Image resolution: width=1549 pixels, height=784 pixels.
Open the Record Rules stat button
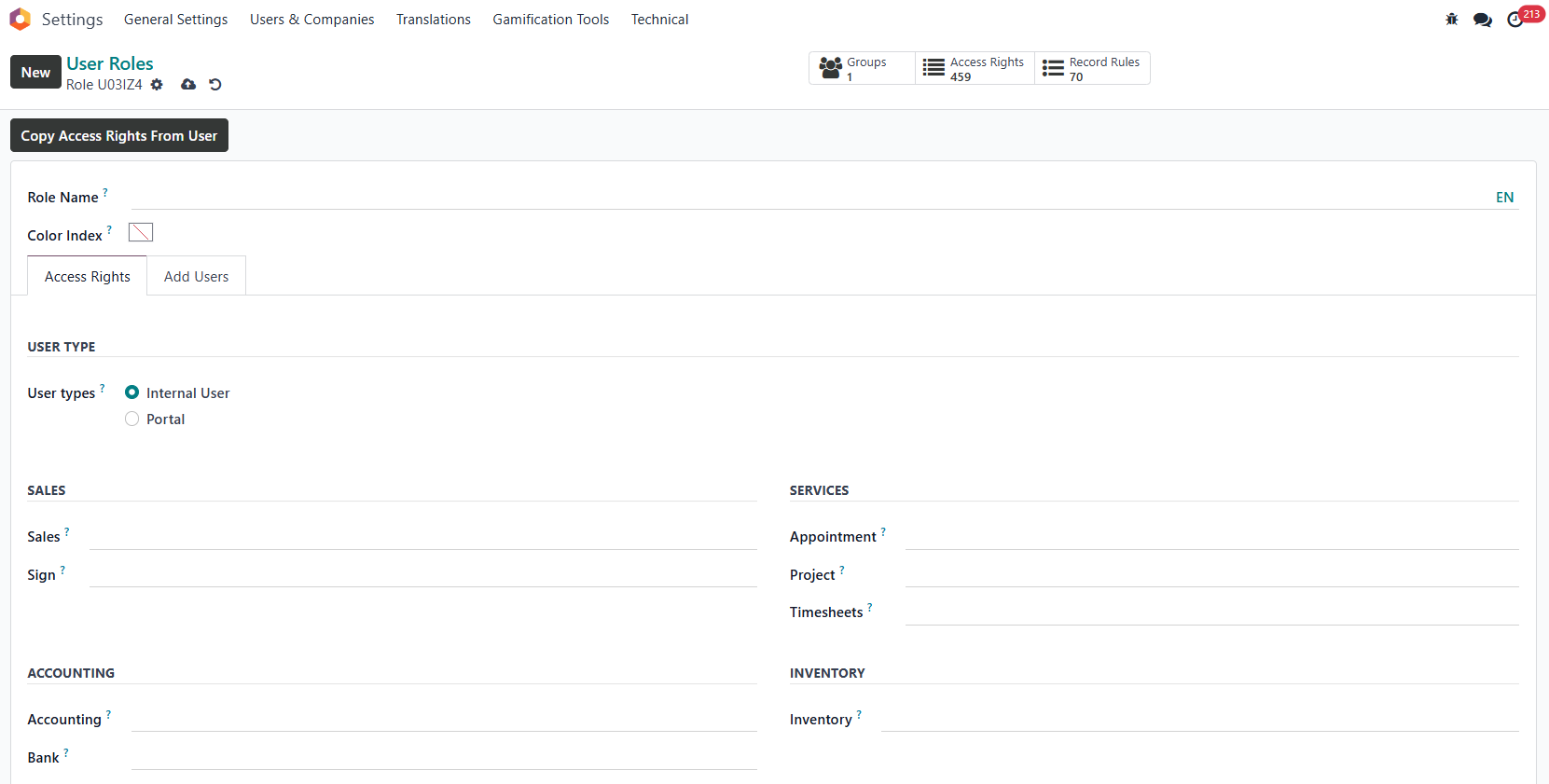point(1091,69)
